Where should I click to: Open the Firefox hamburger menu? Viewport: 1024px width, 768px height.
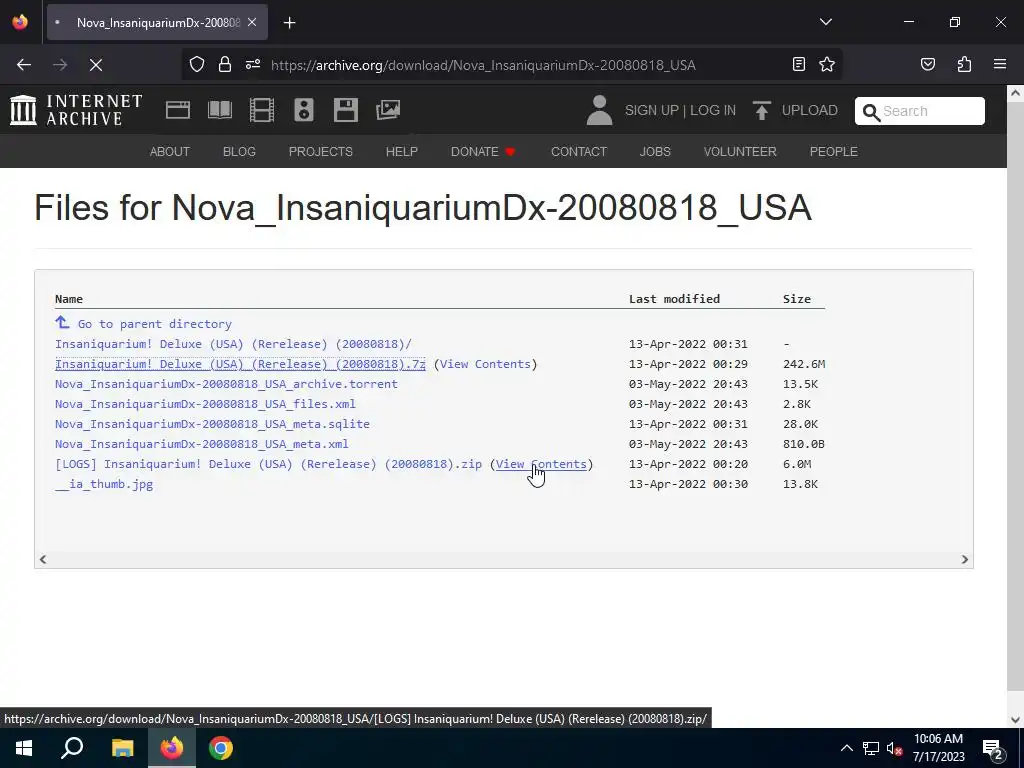coord(1000,64)
